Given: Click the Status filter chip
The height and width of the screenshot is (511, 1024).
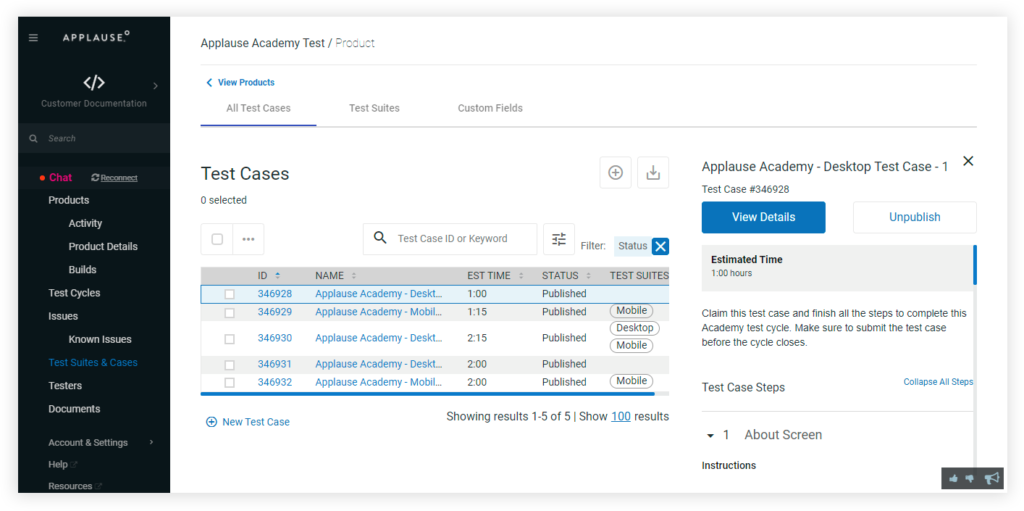Looking at the screenshot, I should 632,246.
